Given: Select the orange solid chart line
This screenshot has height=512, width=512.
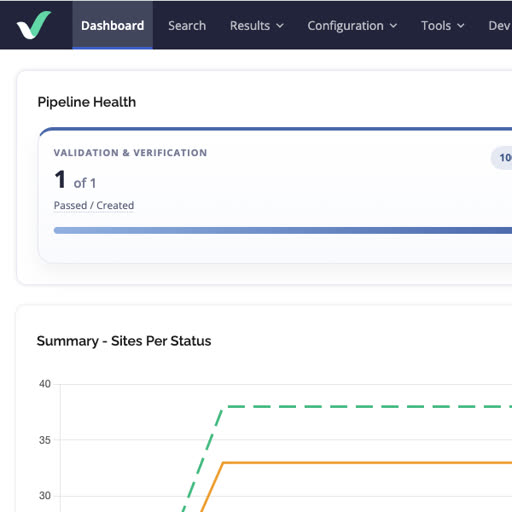Looking at the screenshot, I should click(x=367, y=463).
